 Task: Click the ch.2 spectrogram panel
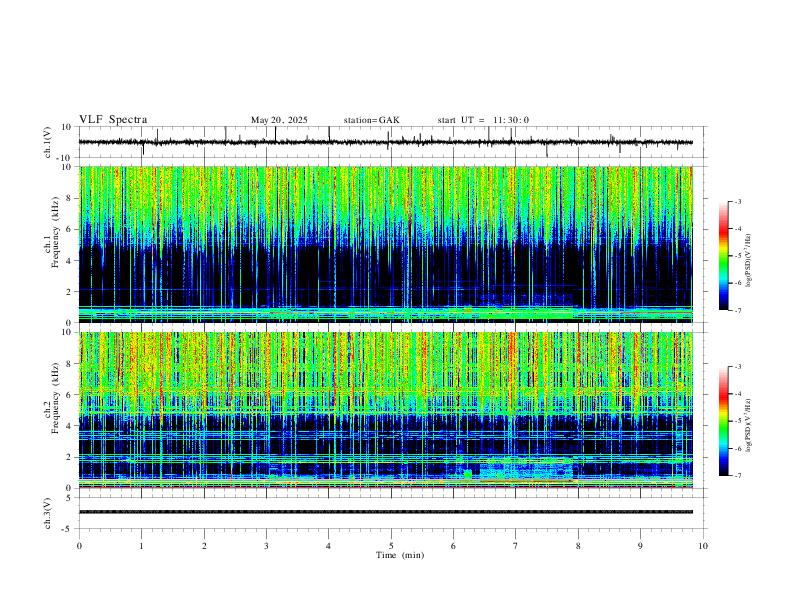click(385, 410)
